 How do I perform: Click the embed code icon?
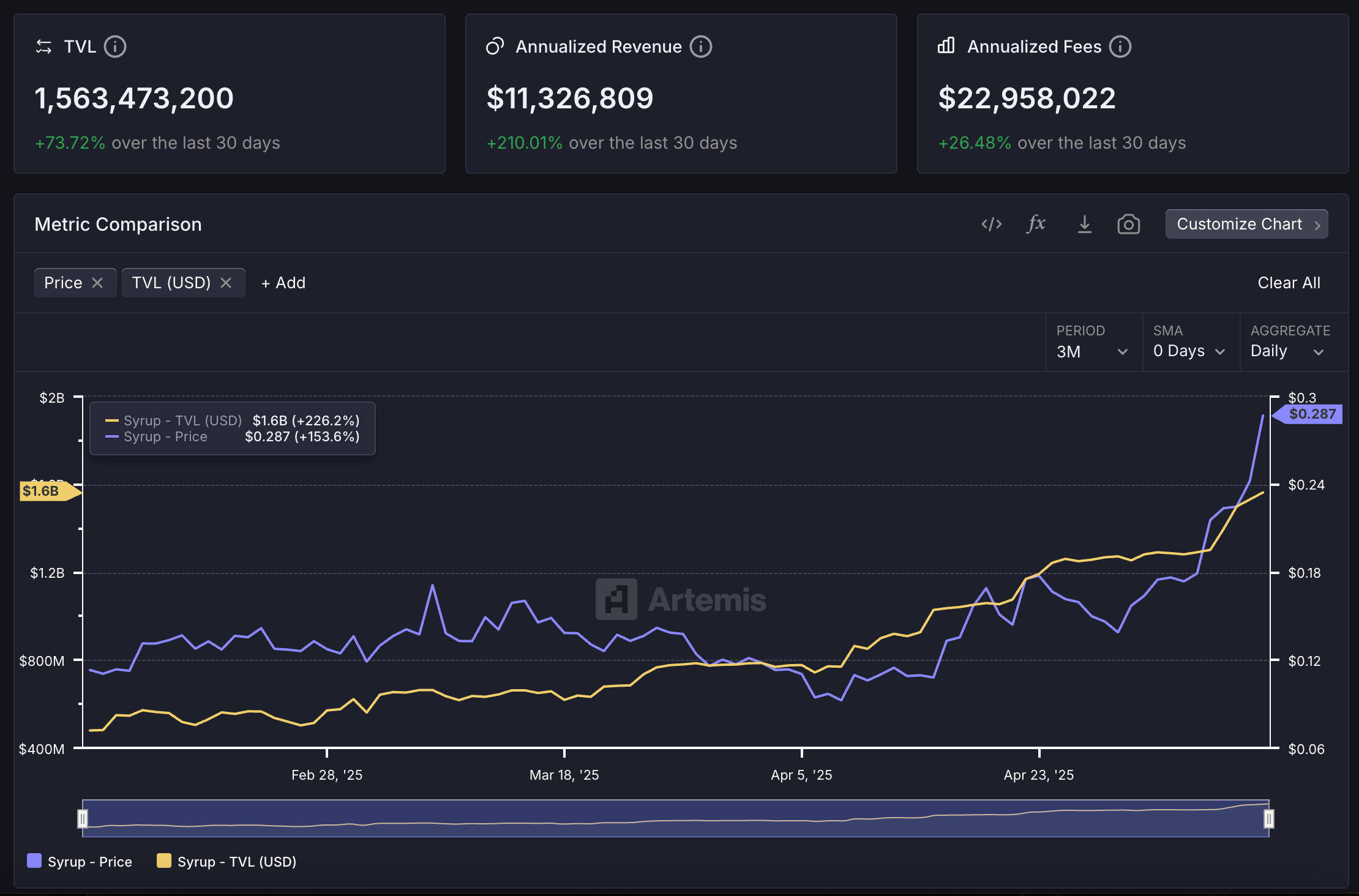991,224
